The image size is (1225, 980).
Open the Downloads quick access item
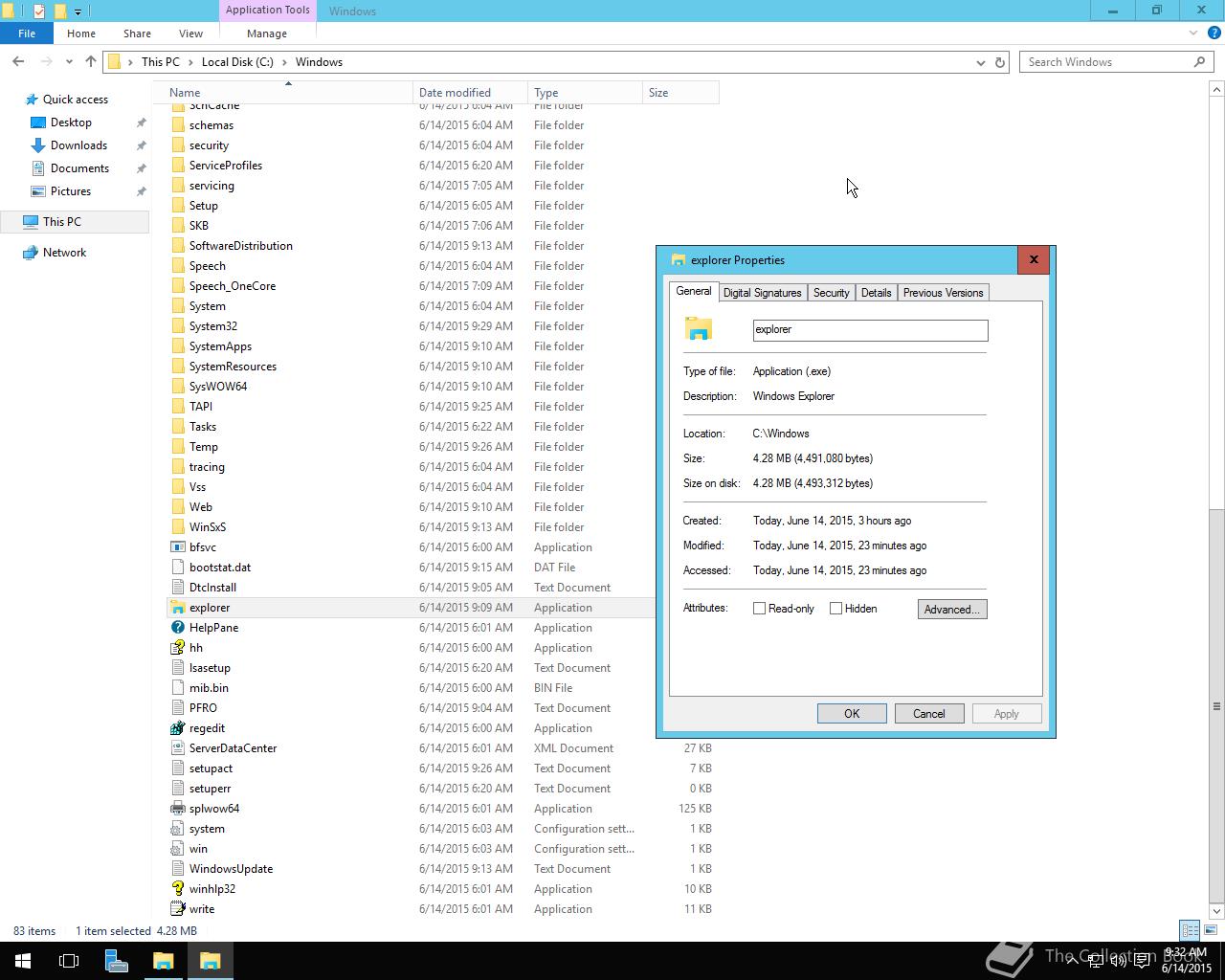pyautogui.click(x=78, y=145)
